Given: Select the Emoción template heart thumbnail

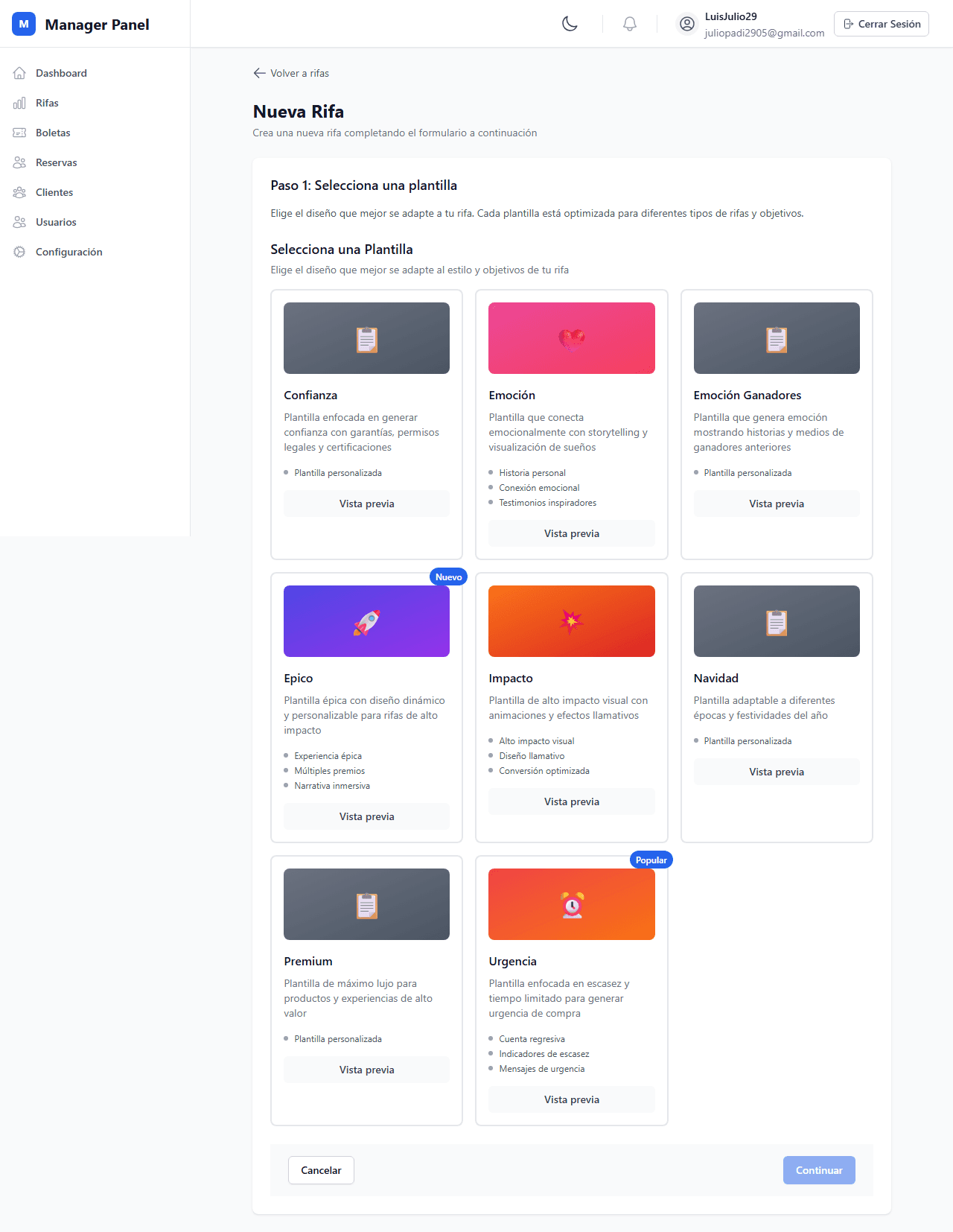Looking at the screenshot, I should pyautogui.click(x=571, y=338).
